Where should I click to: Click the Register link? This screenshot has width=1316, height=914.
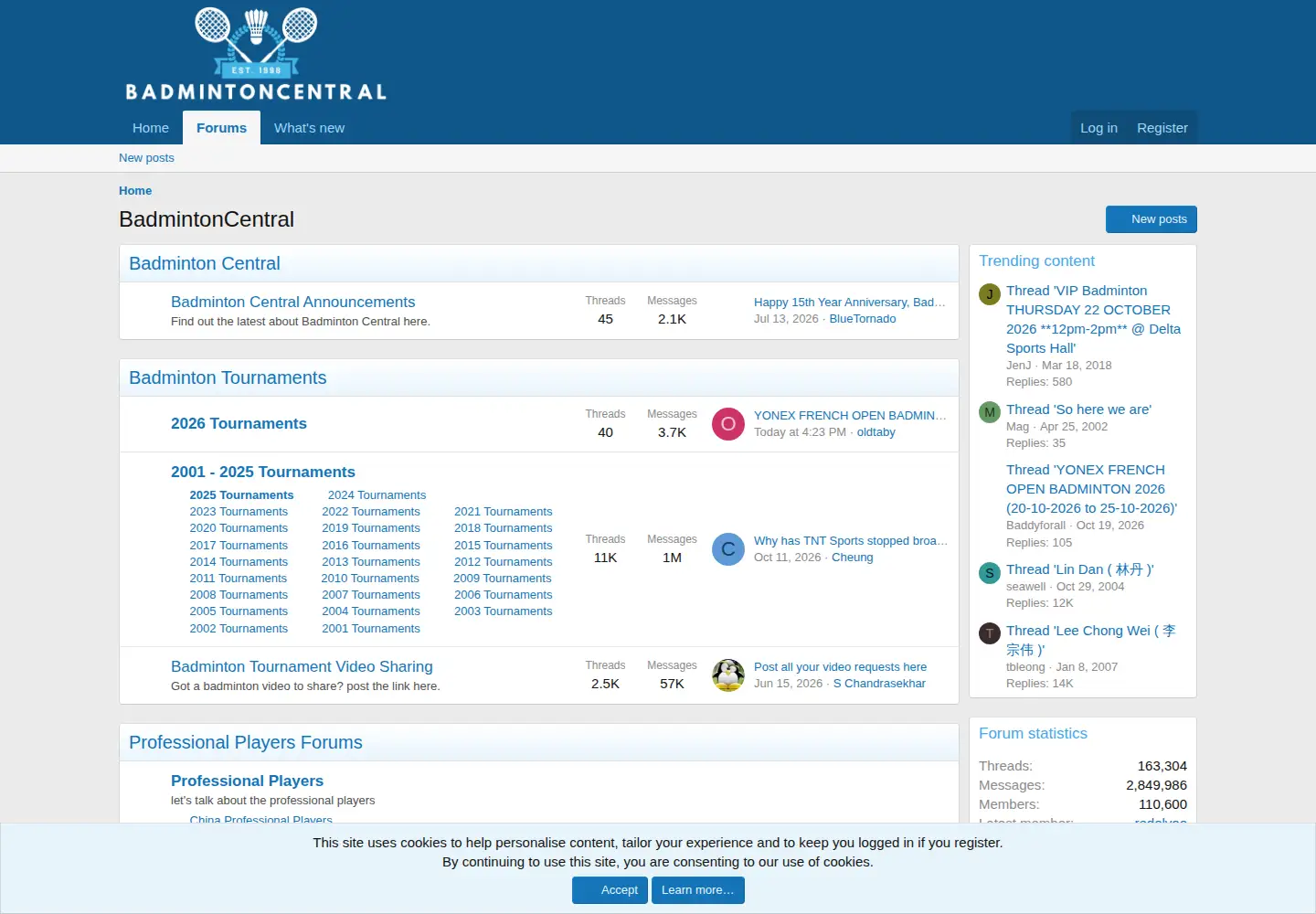(1162, 128)
